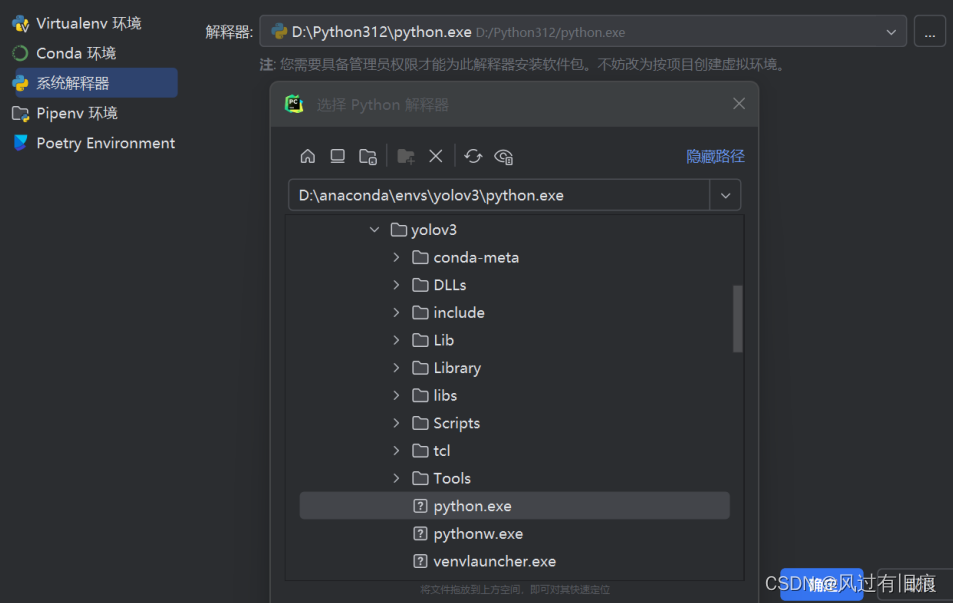Click the DLLs folder icon
The width and height of the screenshot is (953, 603).
420,285
